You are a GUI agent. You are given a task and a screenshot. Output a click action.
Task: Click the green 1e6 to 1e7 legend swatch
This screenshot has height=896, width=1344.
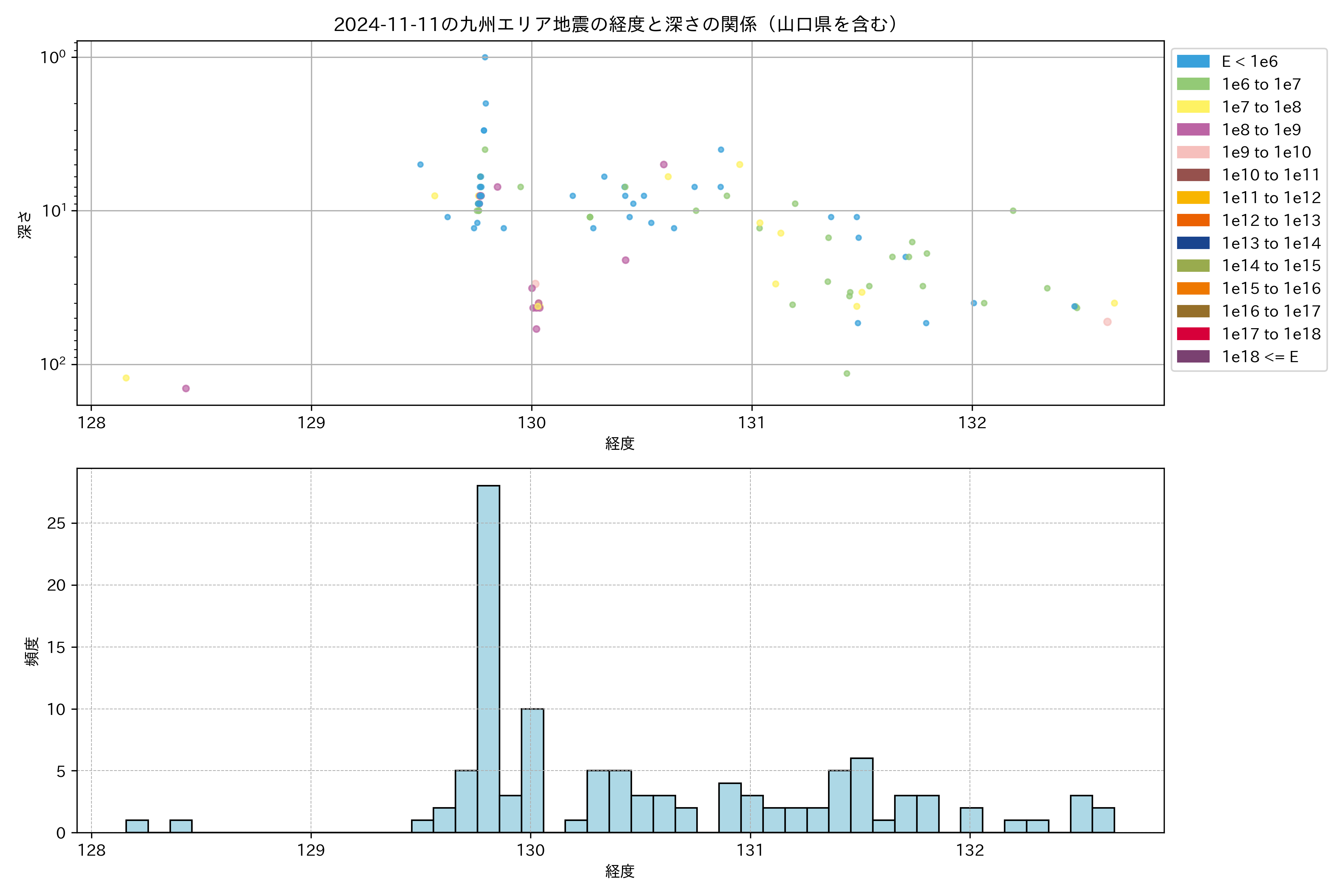(1192, 84)
